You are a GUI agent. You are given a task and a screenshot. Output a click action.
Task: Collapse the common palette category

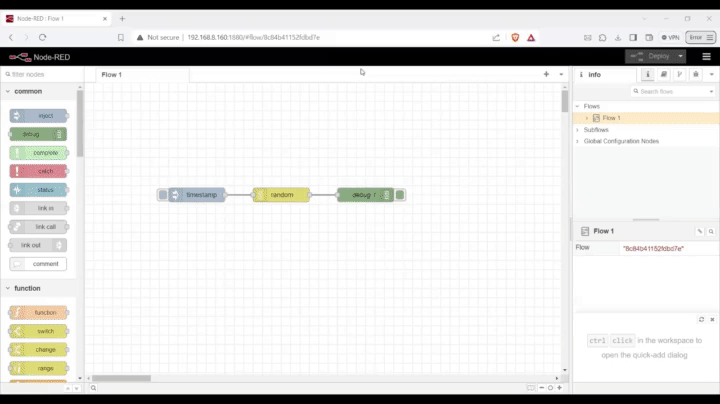pos(8,91)
